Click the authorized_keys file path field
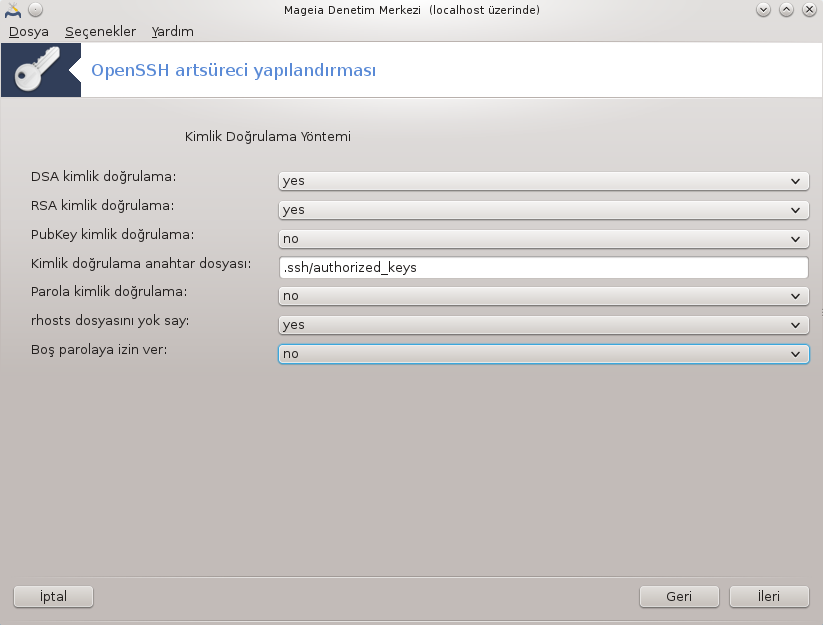The width and height of the screenshot is (823, 625). tap(543, 267)
